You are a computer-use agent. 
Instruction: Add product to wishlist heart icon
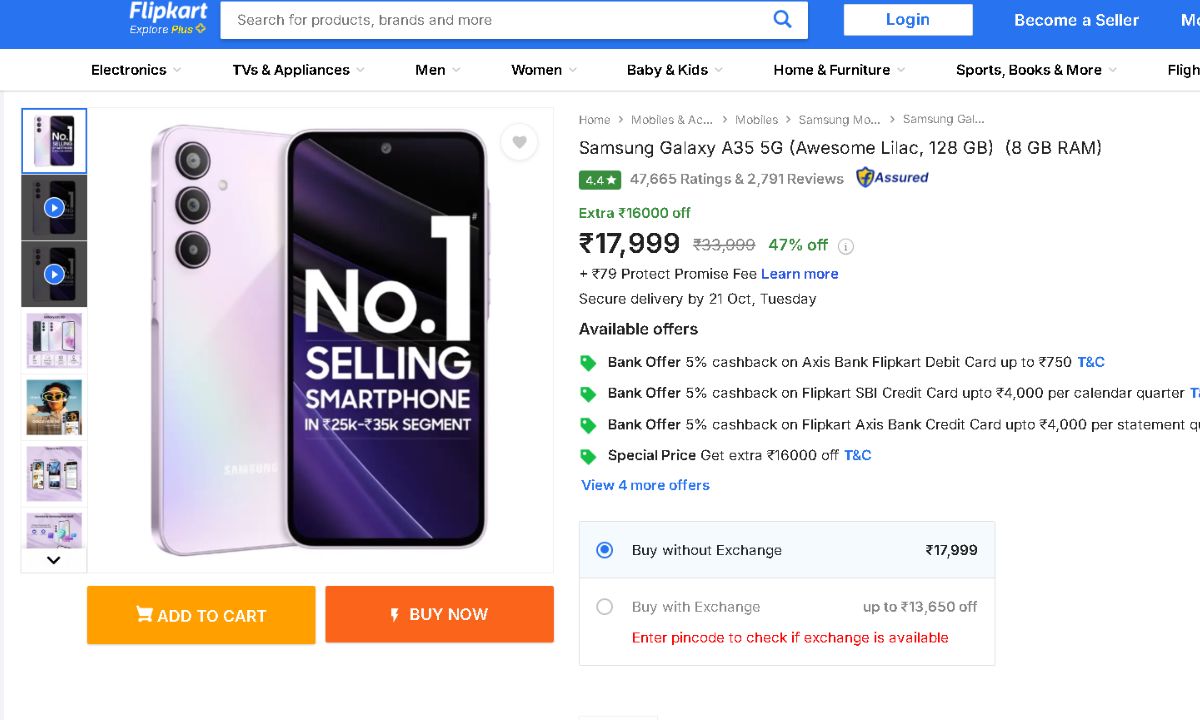coord(519,143)
